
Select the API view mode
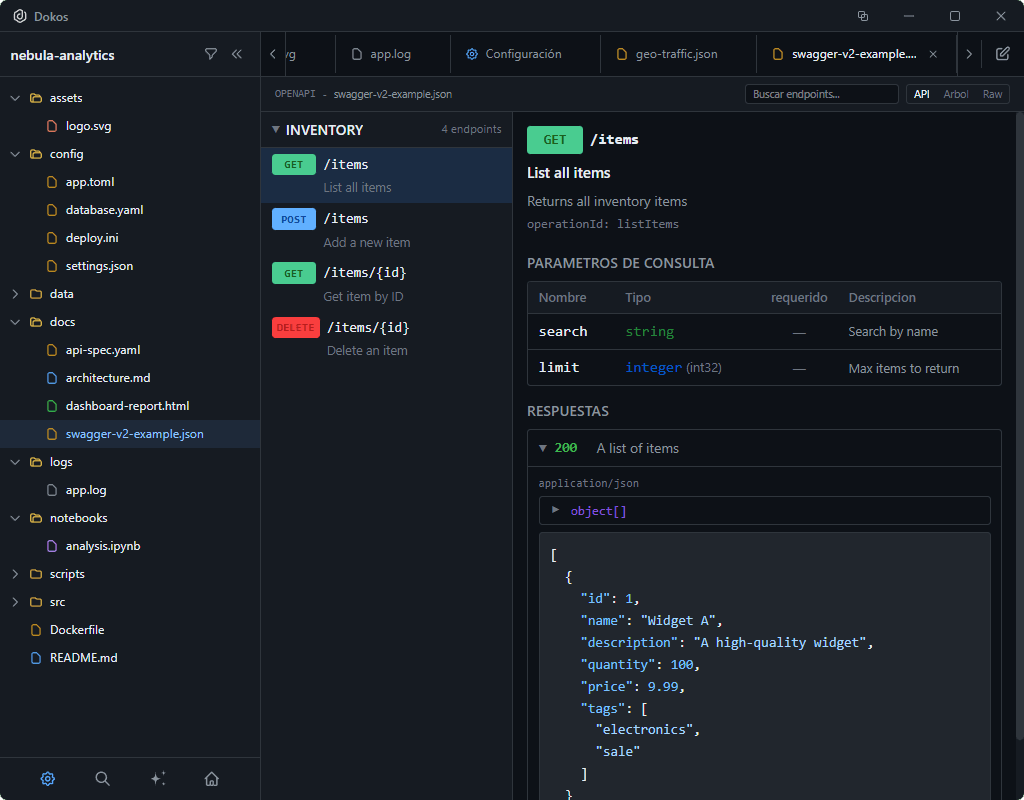[x=921, y=94]
